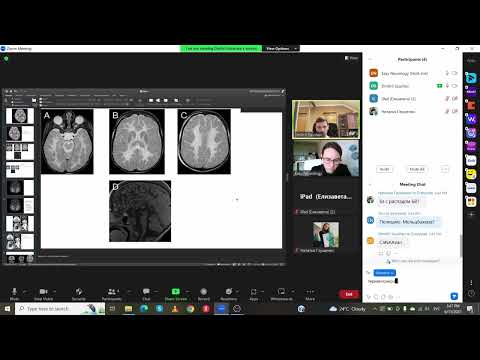
Task: Click the Windows search box in taskbar
Action: coord(60,309)
